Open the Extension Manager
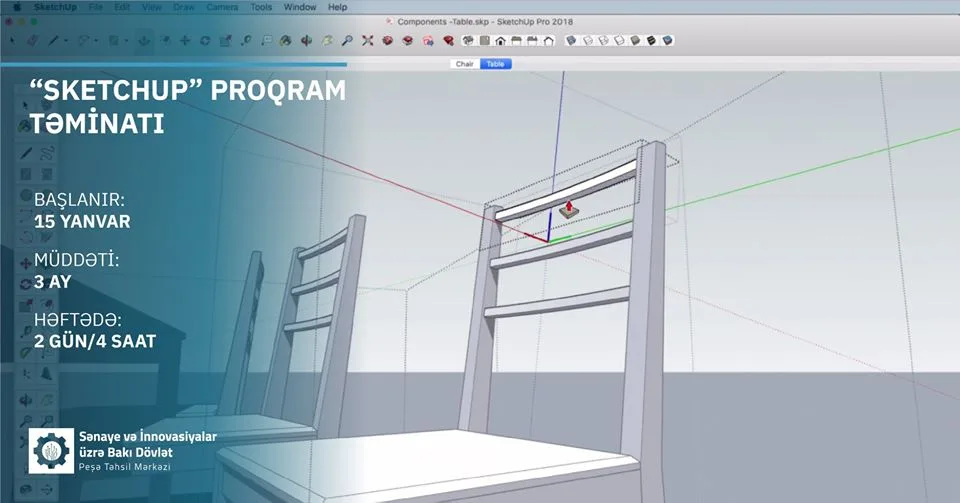The height and width of the screenshot is (503, 960). [x=448, y=41]
